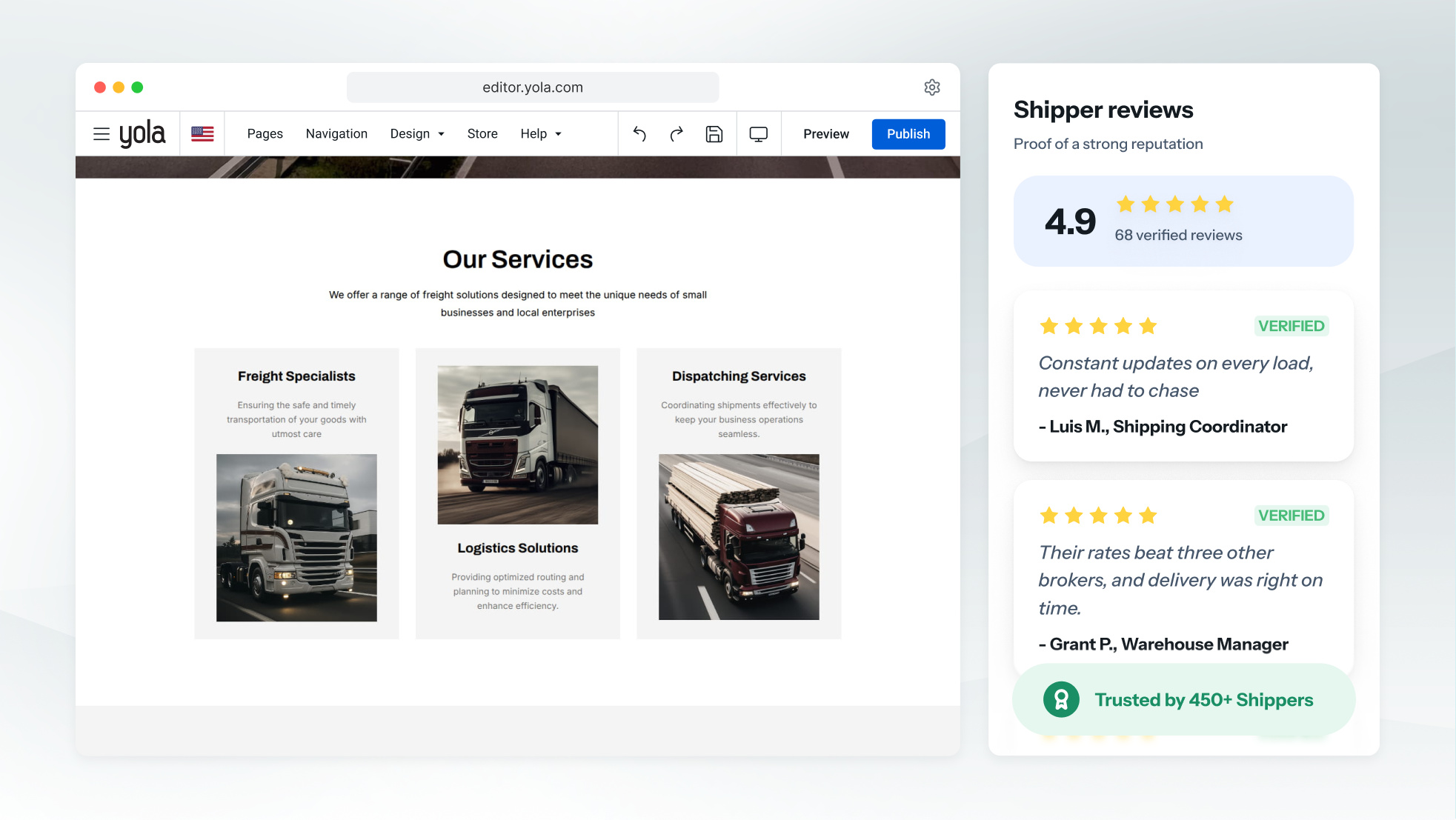Image resolution: width=1456 pixels, height=820 pixels.
Task: Click the editor.yola.com address bar
Action: [x=533, y=87]
